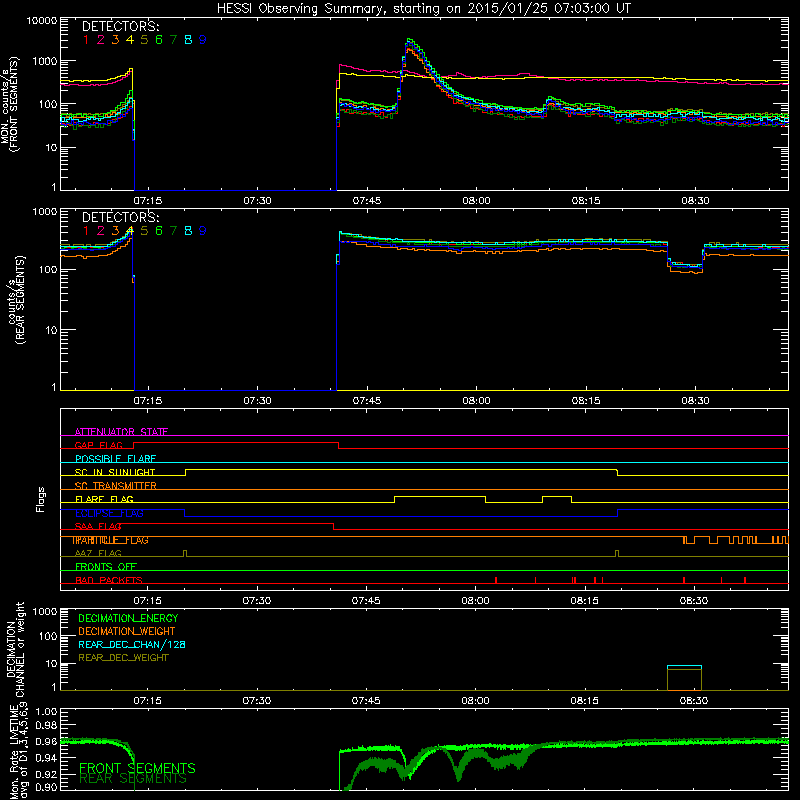The image size is (800, 800).
Task: Select detector 4 in the front segments legend
Action: (130, 40)
